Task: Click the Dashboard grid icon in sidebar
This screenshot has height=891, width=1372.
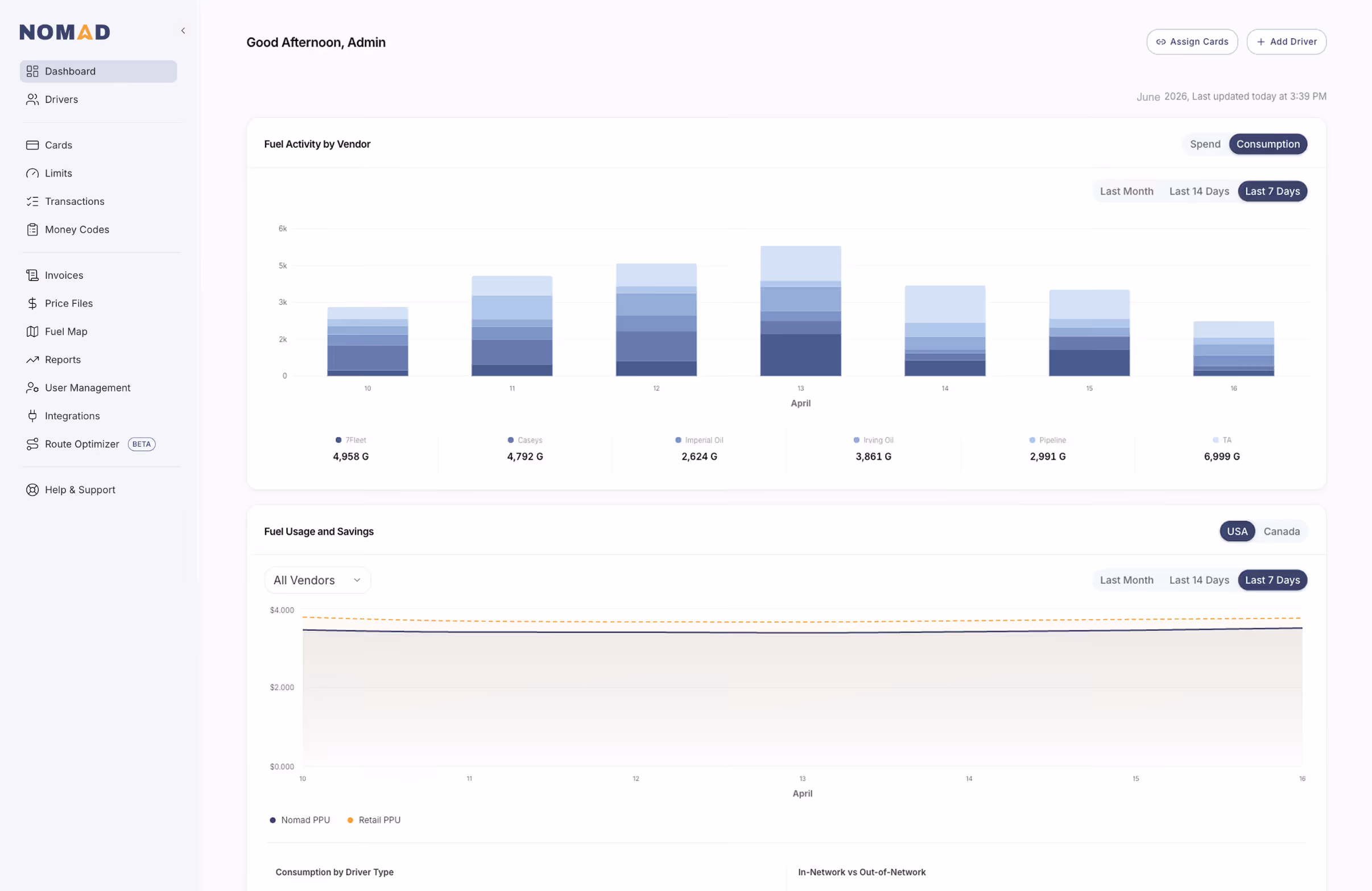Action: tap(32, 72)
